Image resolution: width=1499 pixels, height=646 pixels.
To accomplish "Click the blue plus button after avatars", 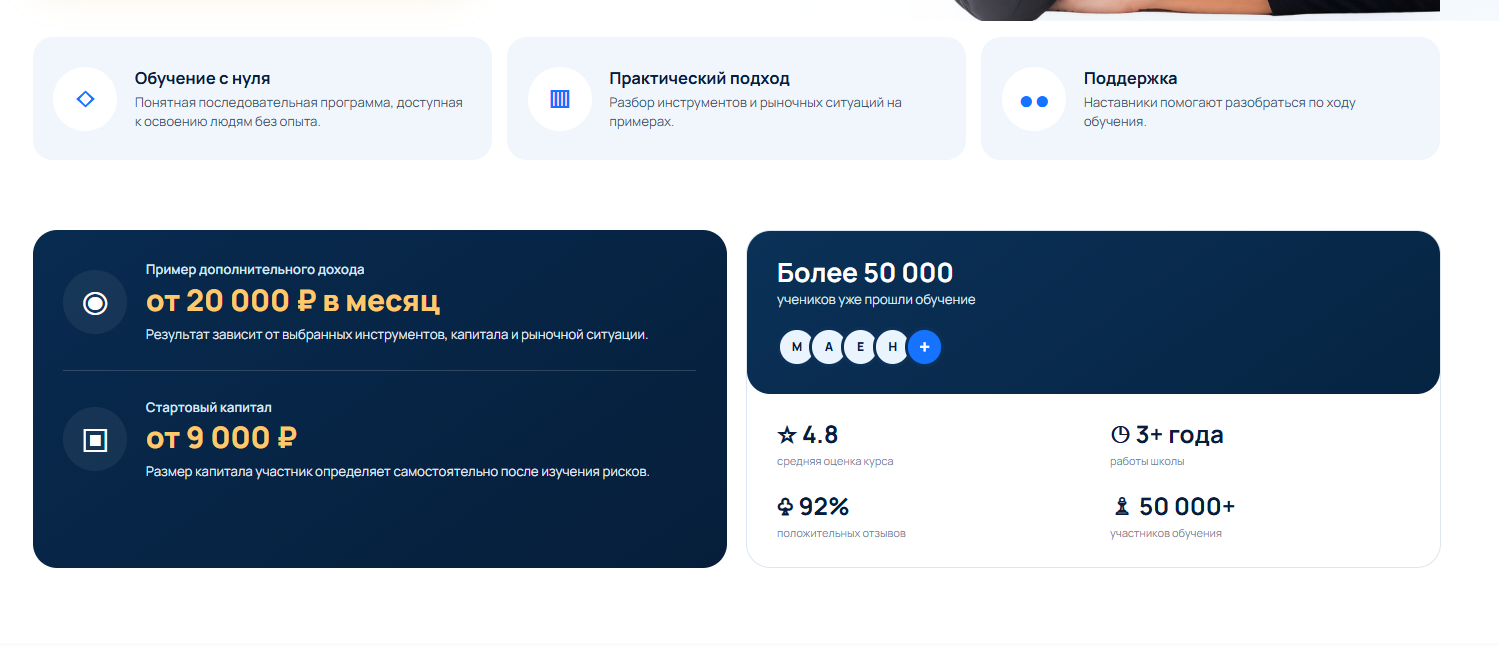I will 924,347.
